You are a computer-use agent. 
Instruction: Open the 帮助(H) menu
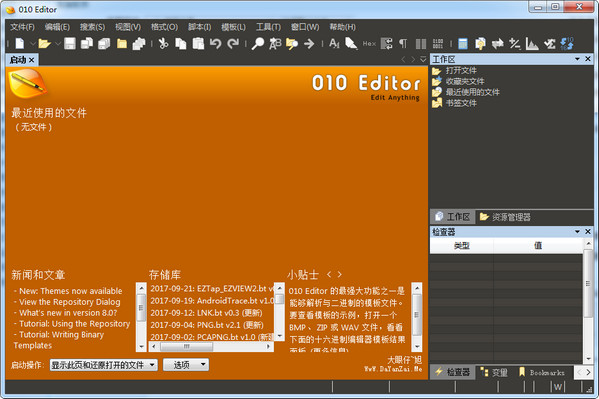tap(343, 27)
